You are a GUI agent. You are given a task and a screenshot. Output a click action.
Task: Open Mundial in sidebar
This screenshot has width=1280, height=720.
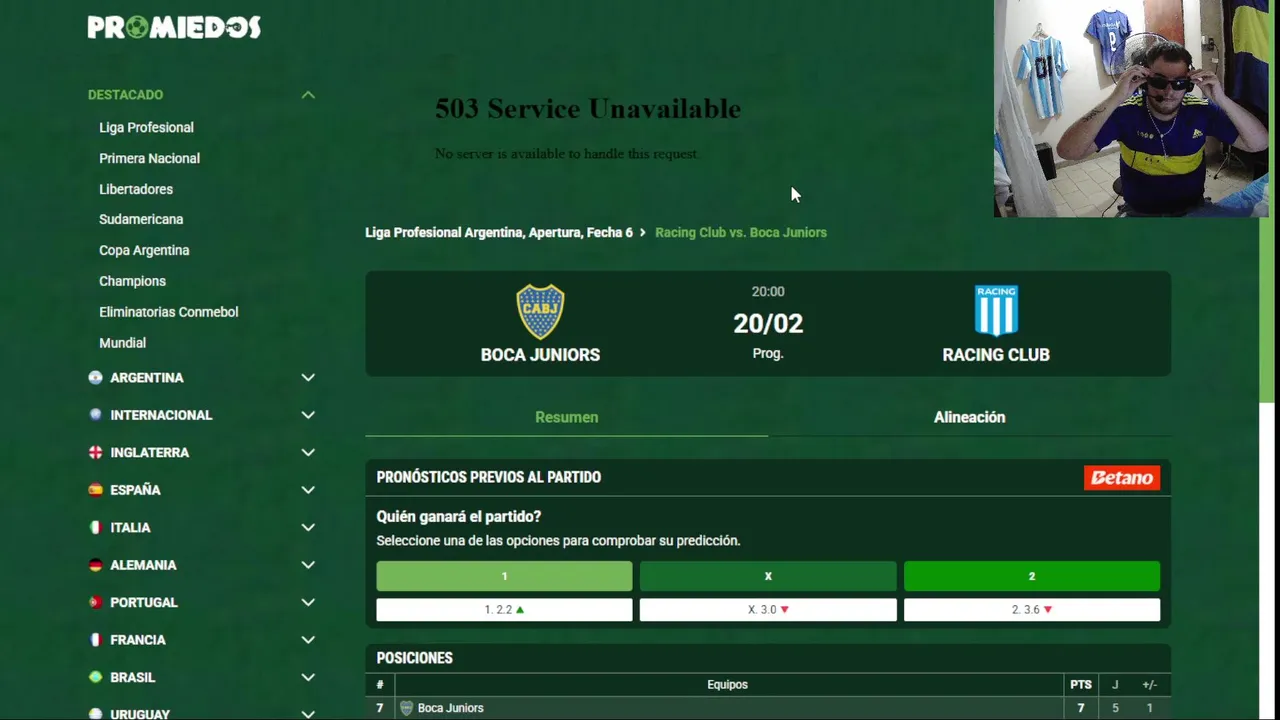(122, 343)
